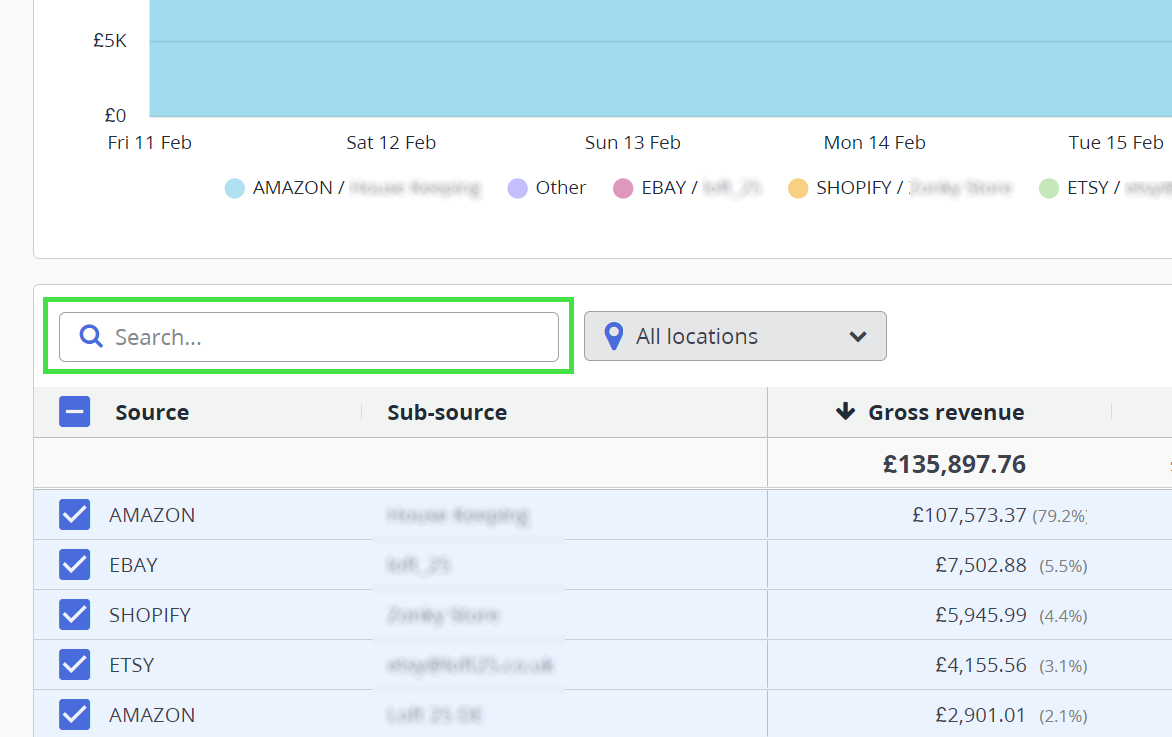Expand the All locations dropdown chevron

pos(857,337)
